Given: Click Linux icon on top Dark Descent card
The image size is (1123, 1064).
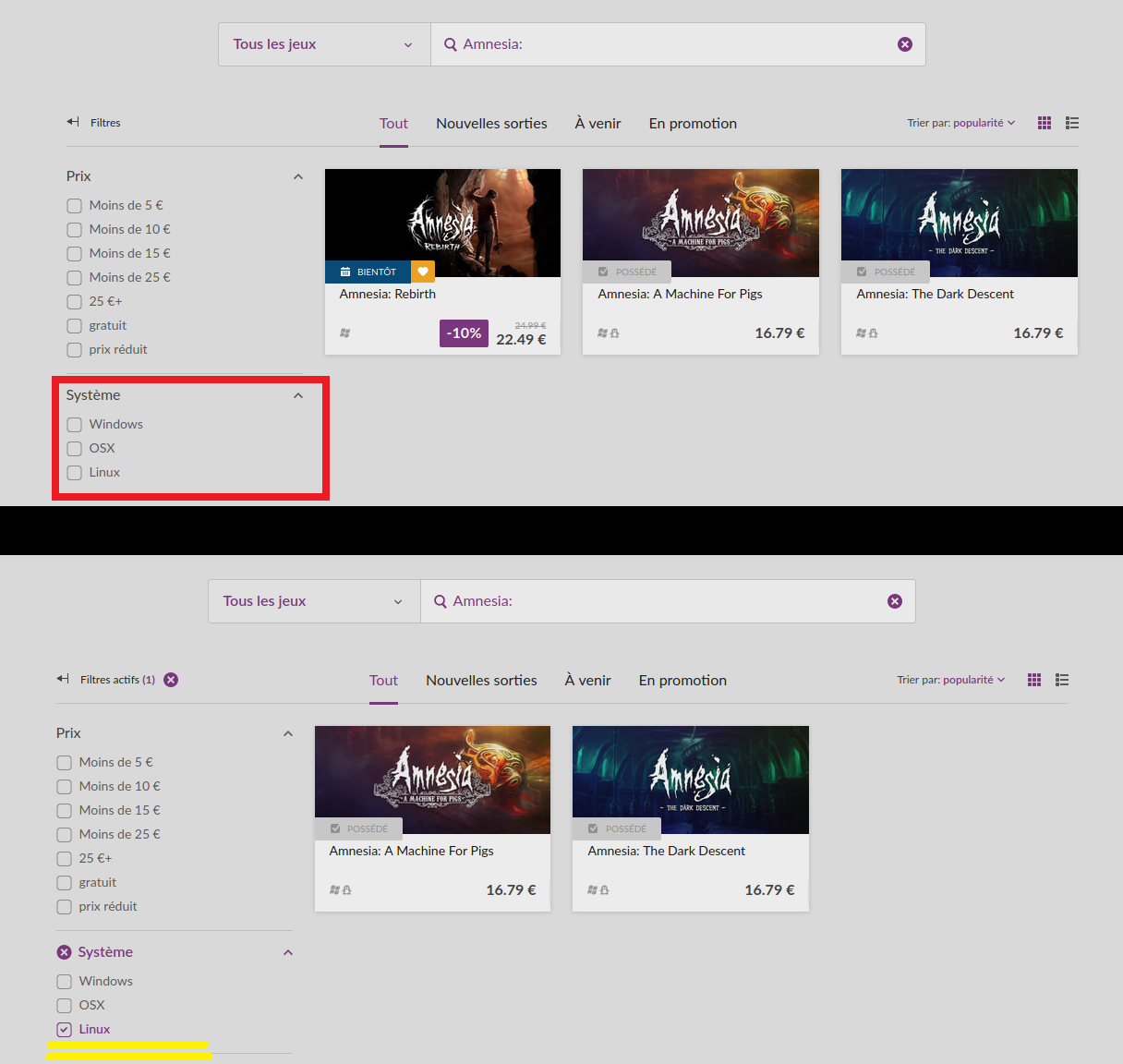Looking at the screenshot, I should click(x=874, y=332).
